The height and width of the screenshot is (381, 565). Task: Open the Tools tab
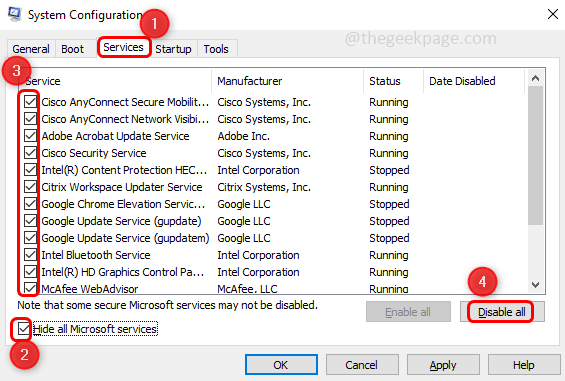(x=216, y=49)
